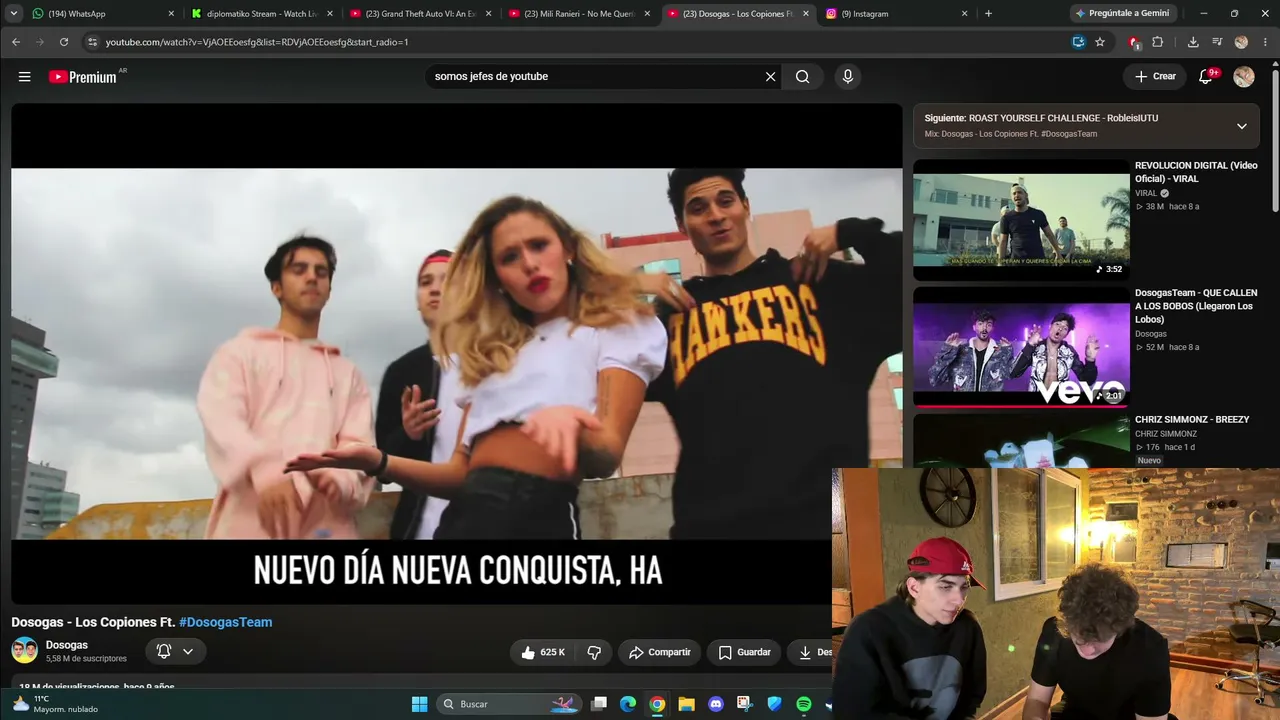Image resolution: width=1280 pixels, height=720 pixels.
Task: Open YouTube notifications bell
Action: pos(1206,77)
